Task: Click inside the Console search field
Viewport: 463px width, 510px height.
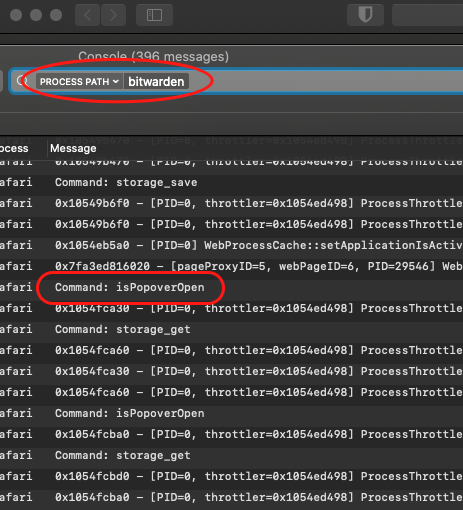Action: tap(237, 81)
